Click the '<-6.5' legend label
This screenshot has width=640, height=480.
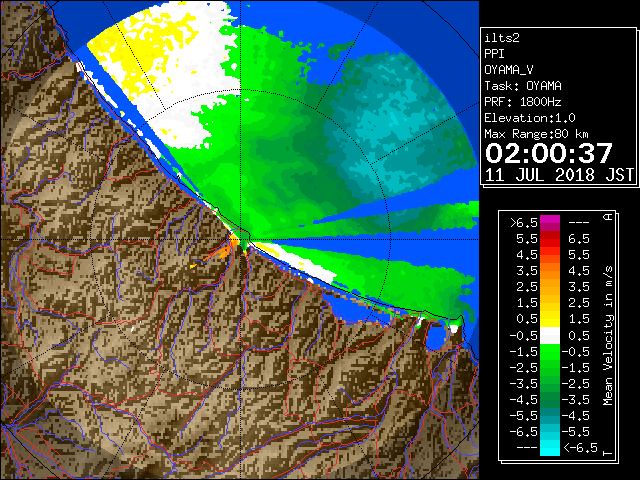pos(580,447)
